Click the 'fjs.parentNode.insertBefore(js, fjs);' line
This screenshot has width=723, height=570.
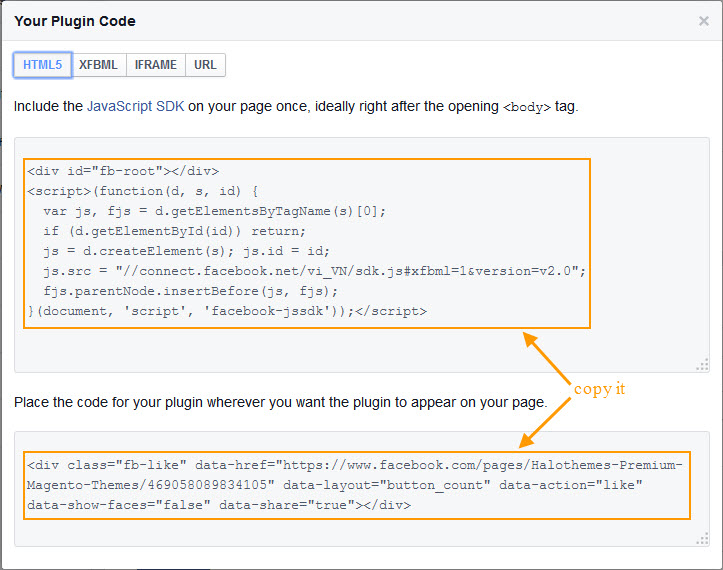point(190,291)
